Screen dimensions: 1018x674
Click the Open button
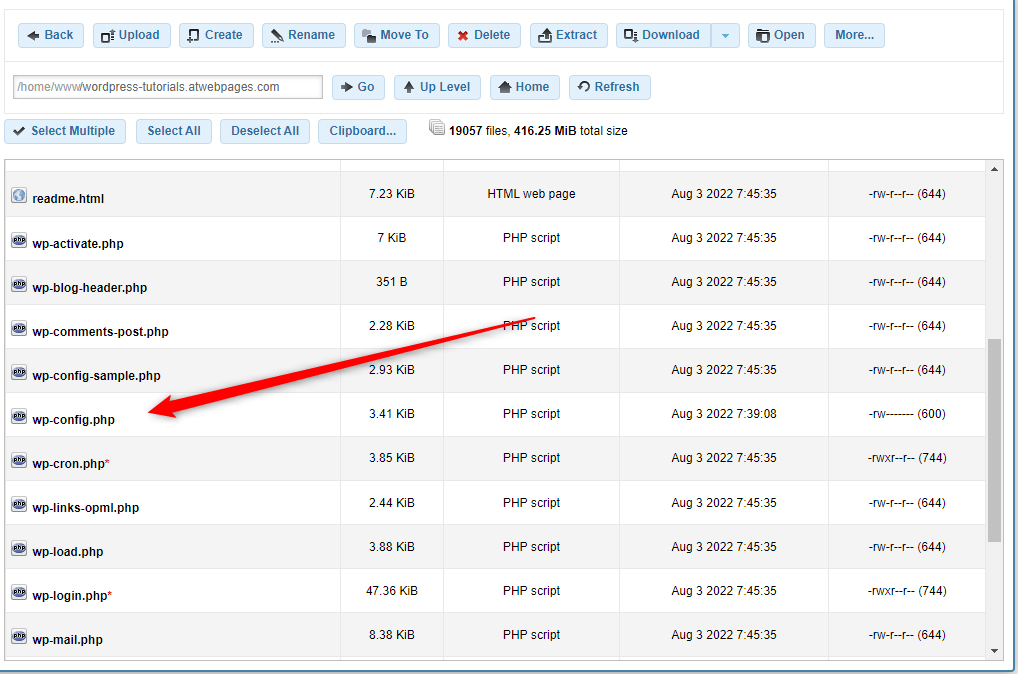click(782, 35)
